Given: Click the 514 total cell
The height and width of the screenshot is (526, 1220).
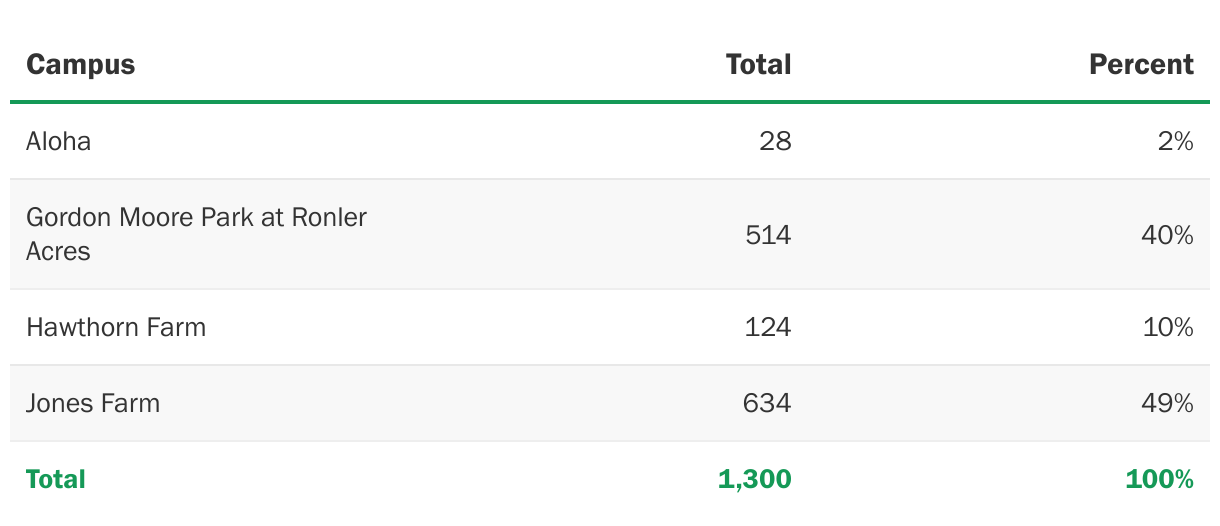Looking at the screenshot, I should [768, 235].
